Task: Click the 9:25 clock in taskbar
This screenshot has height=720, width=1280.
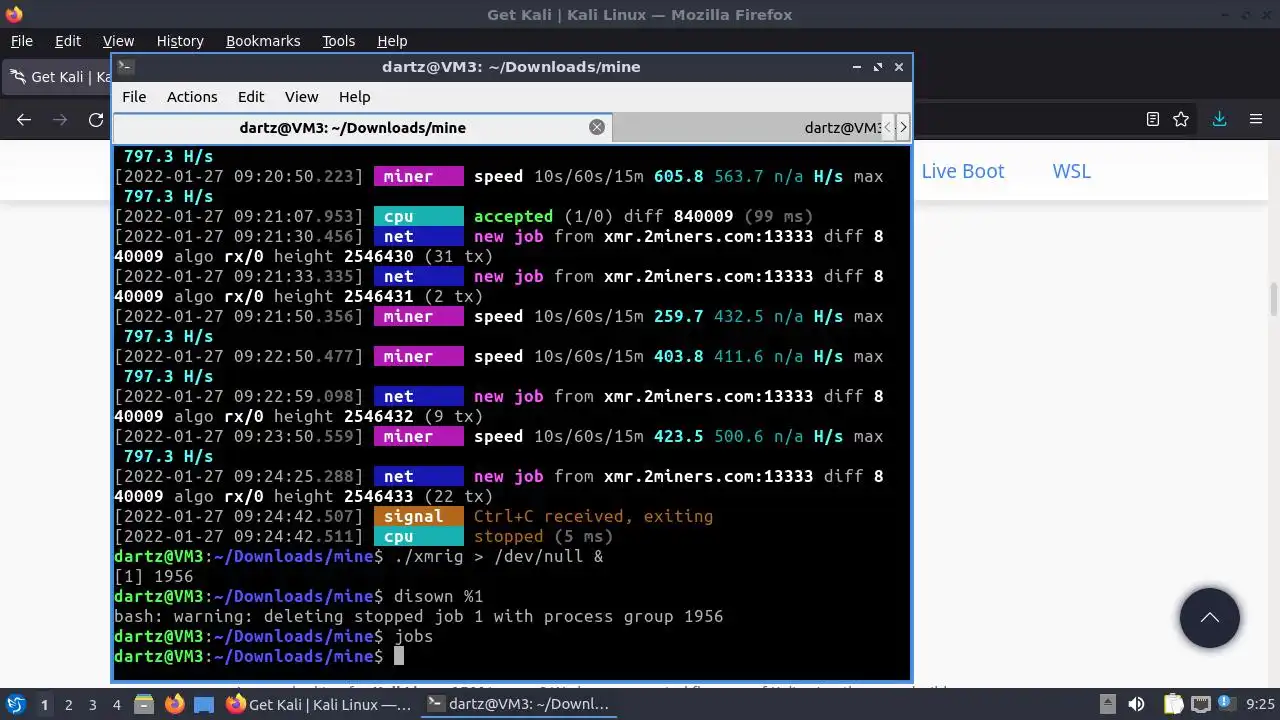Action: [x=1260, y=705]
